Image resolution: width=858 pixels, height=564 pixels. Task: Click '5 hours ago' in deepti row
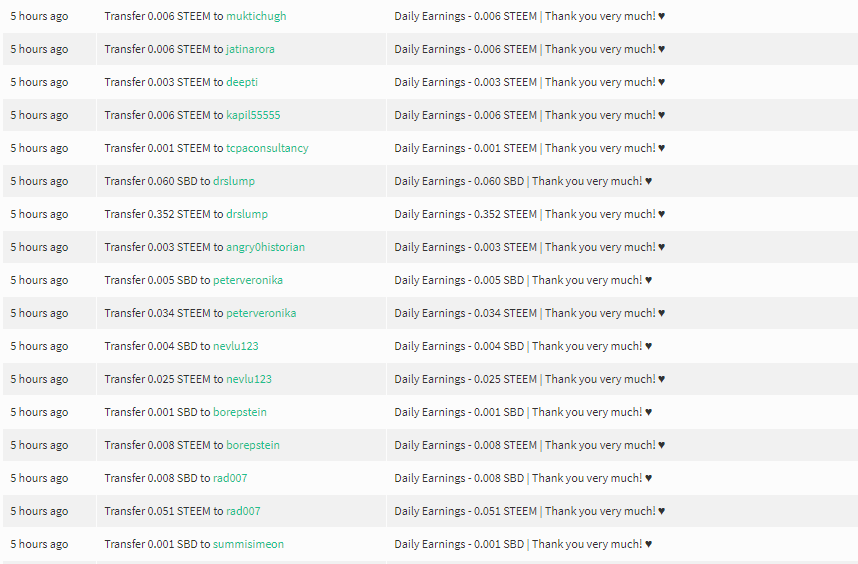pyautogui.click(x=39, y=82)
